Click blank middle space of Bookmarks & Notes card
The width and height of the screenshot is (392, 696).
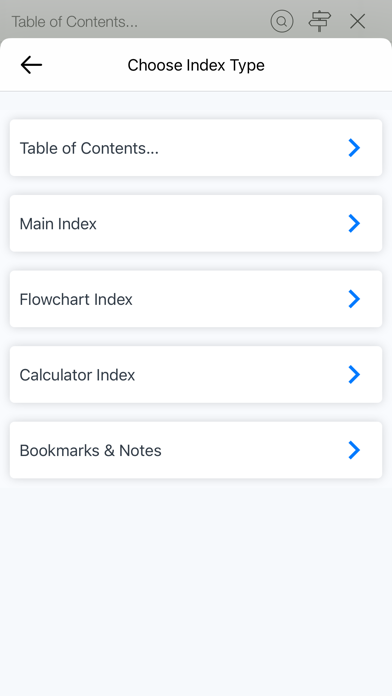(x=253, y=450)
